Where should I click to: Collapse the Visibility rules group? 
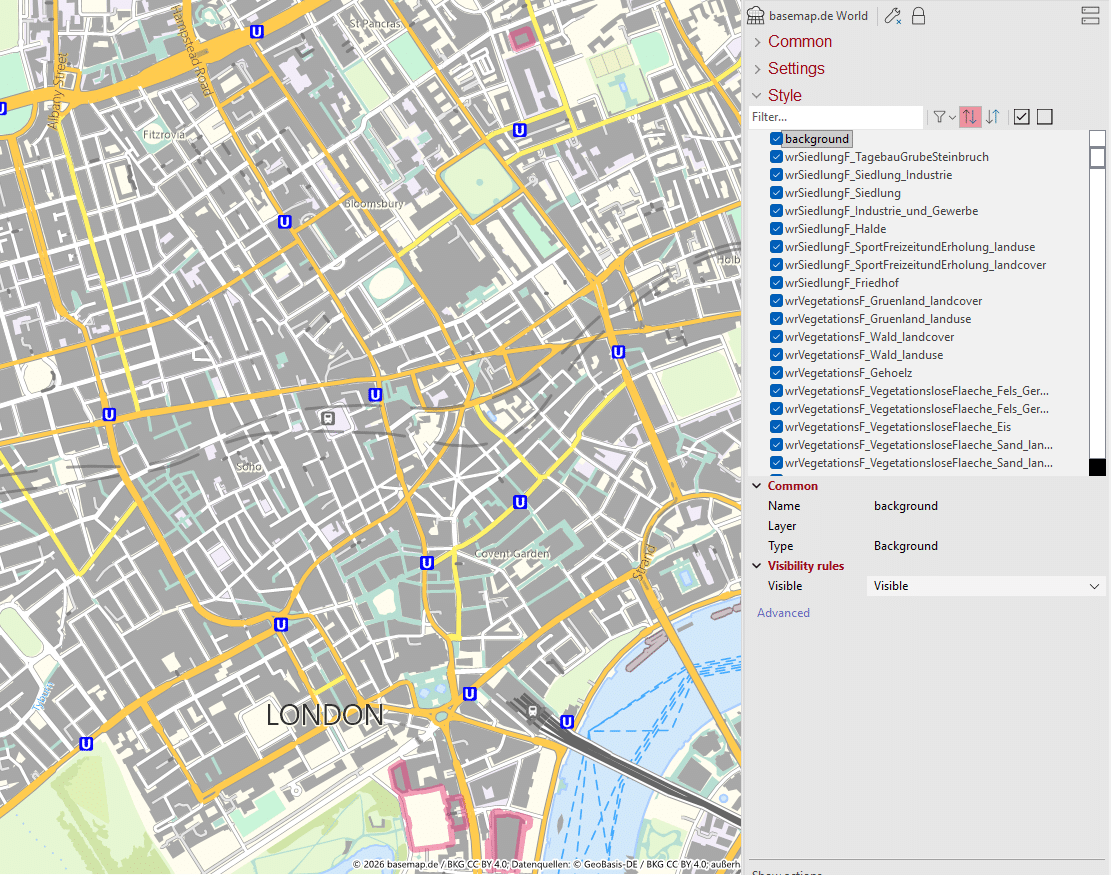(x=757, y=566)
